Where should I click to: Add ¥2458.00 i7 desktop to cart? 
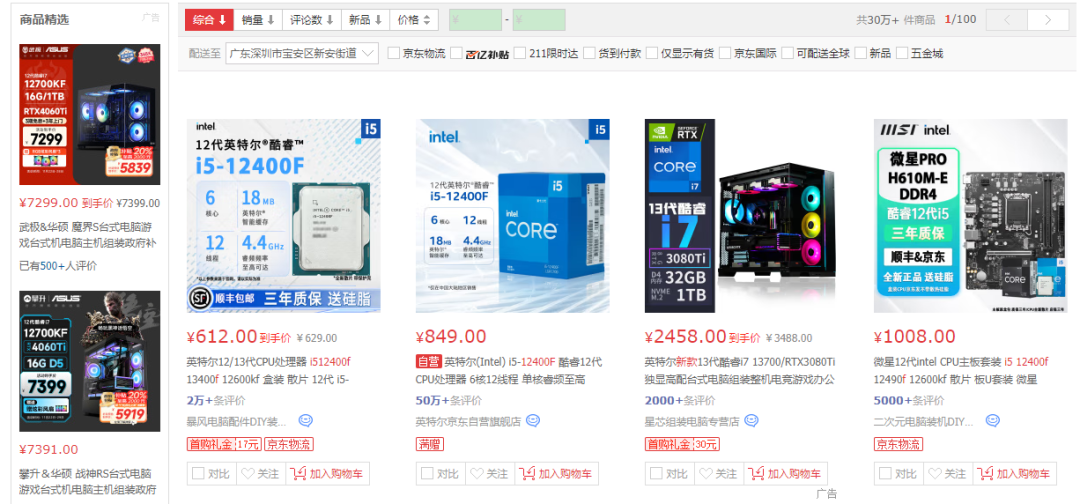(x=786, y=474)
